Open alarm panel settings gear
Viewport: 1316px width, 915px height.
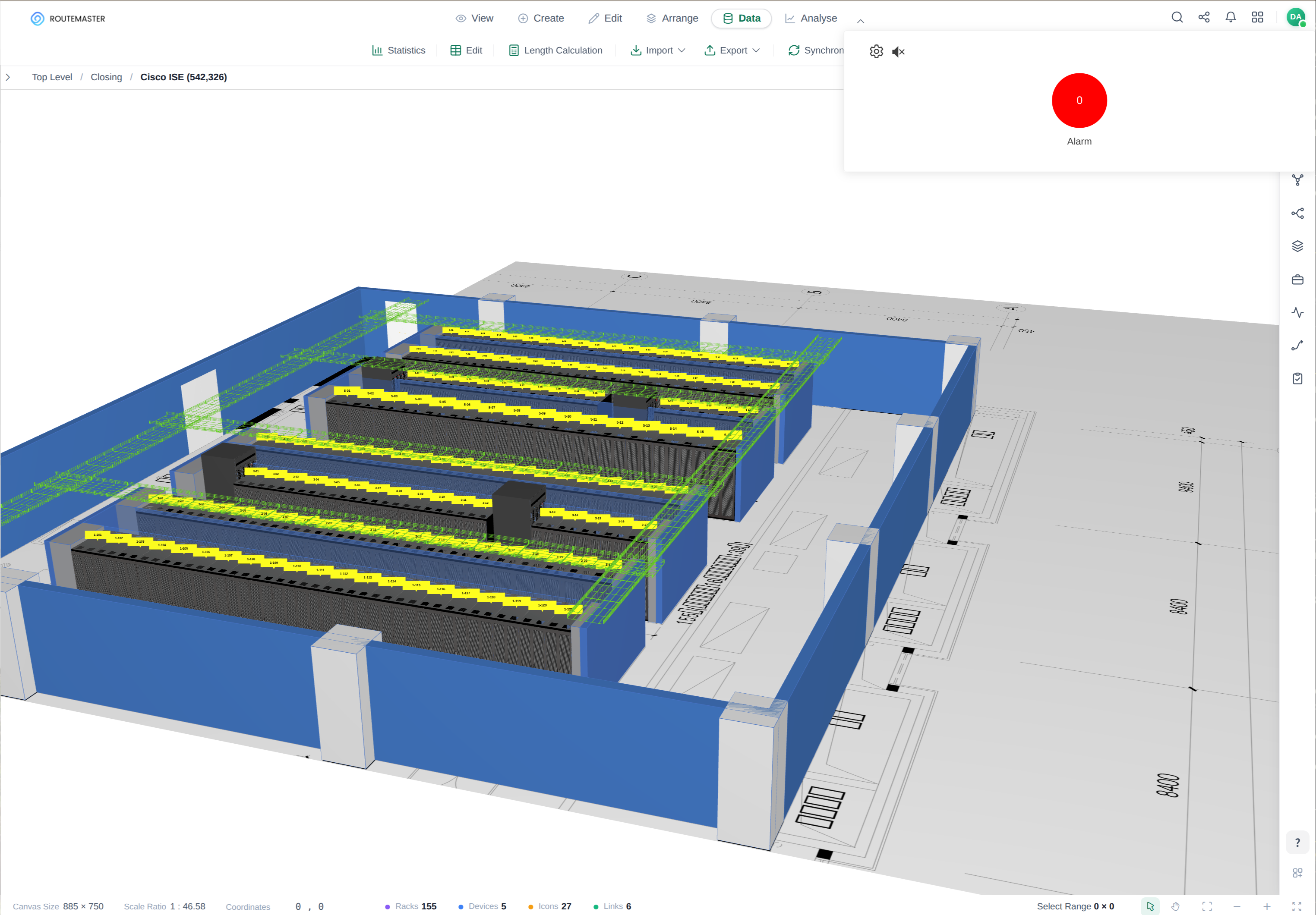(876, 52)
